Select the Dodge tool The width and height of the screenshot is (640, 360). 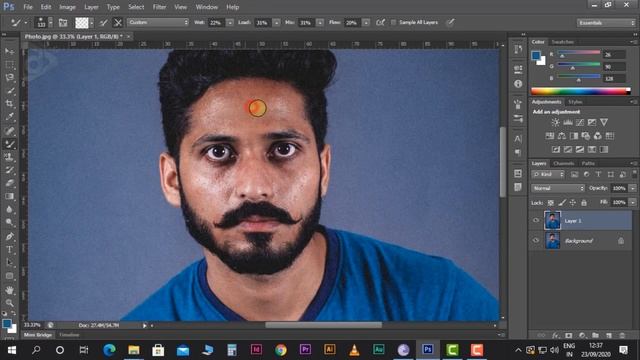(x=9, y=222)
